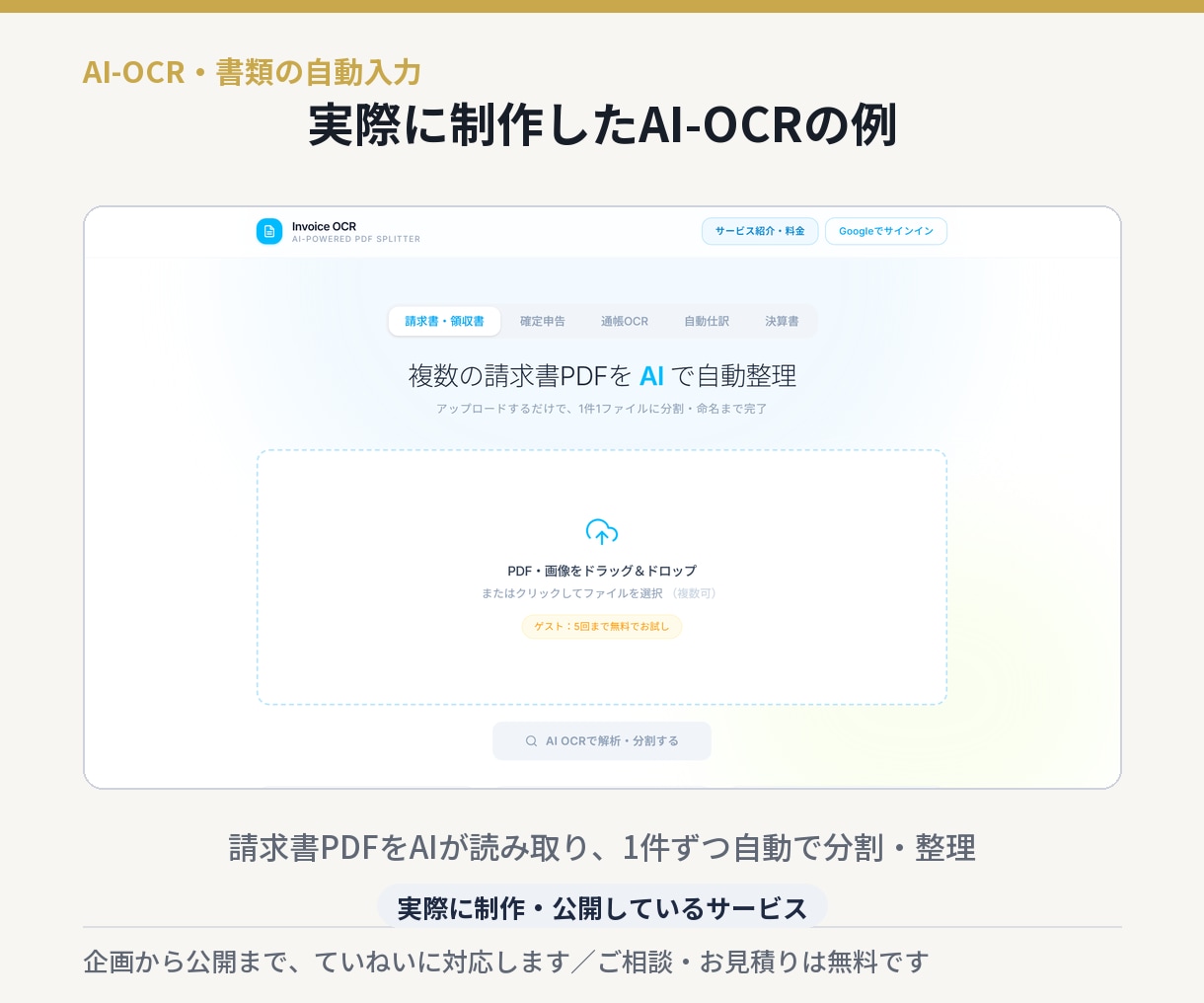
Task: Open the 通帳OCR tab
Action: coord(625,321)
